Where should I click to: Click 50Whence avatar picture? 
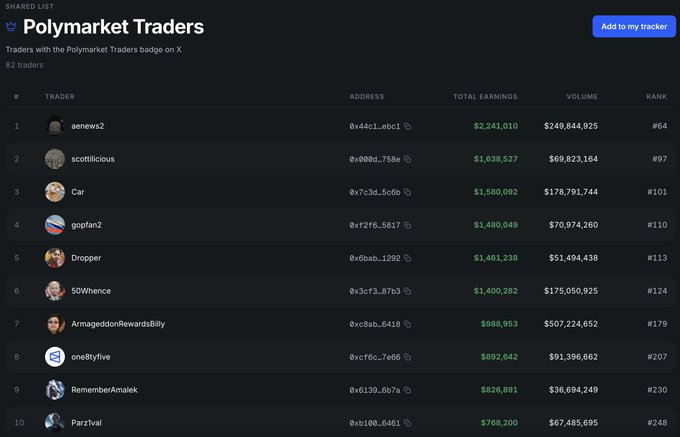(55, 291)
